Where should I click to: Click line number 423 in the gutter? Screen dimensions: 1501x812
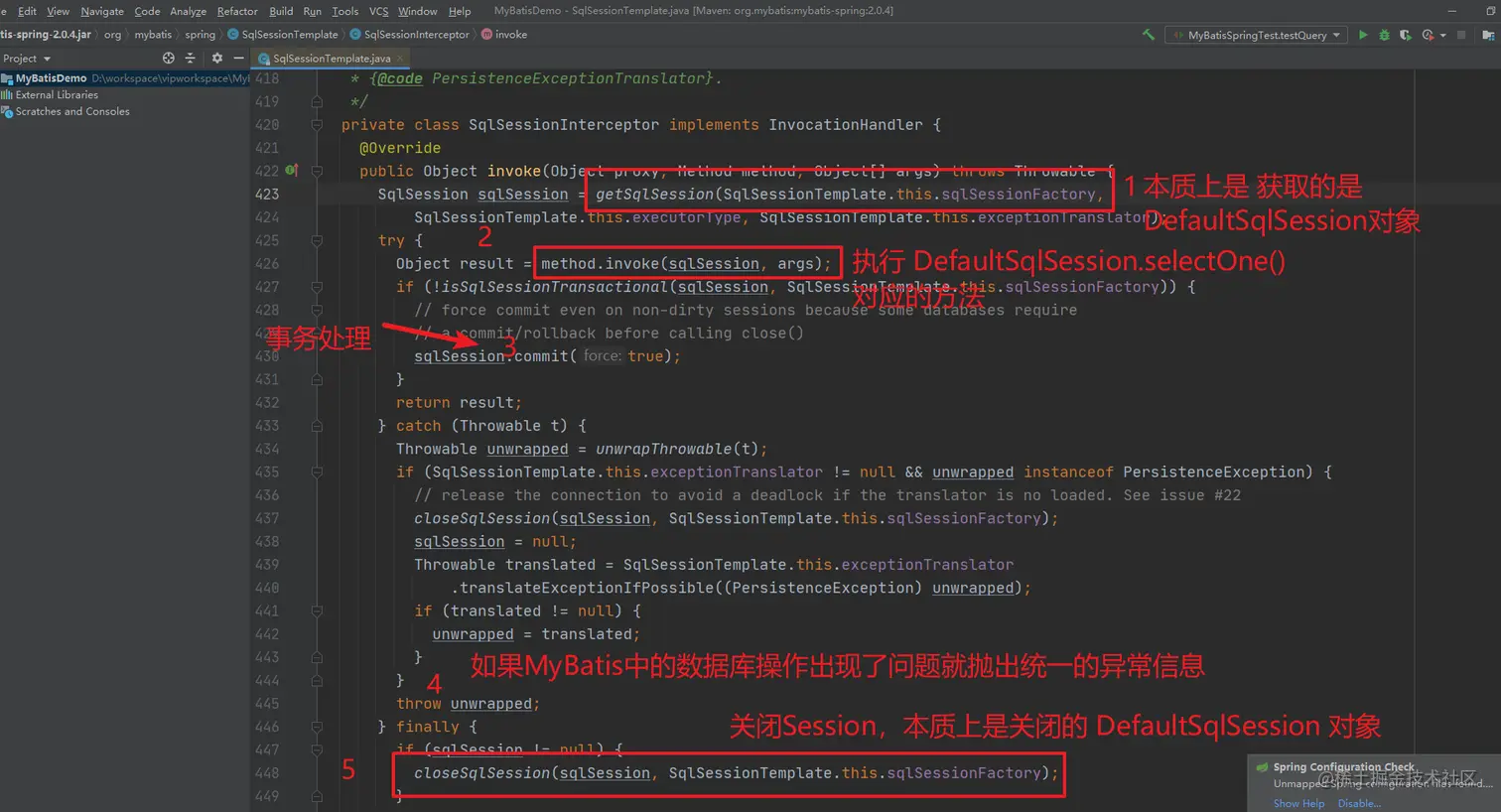tap(267, 195)
